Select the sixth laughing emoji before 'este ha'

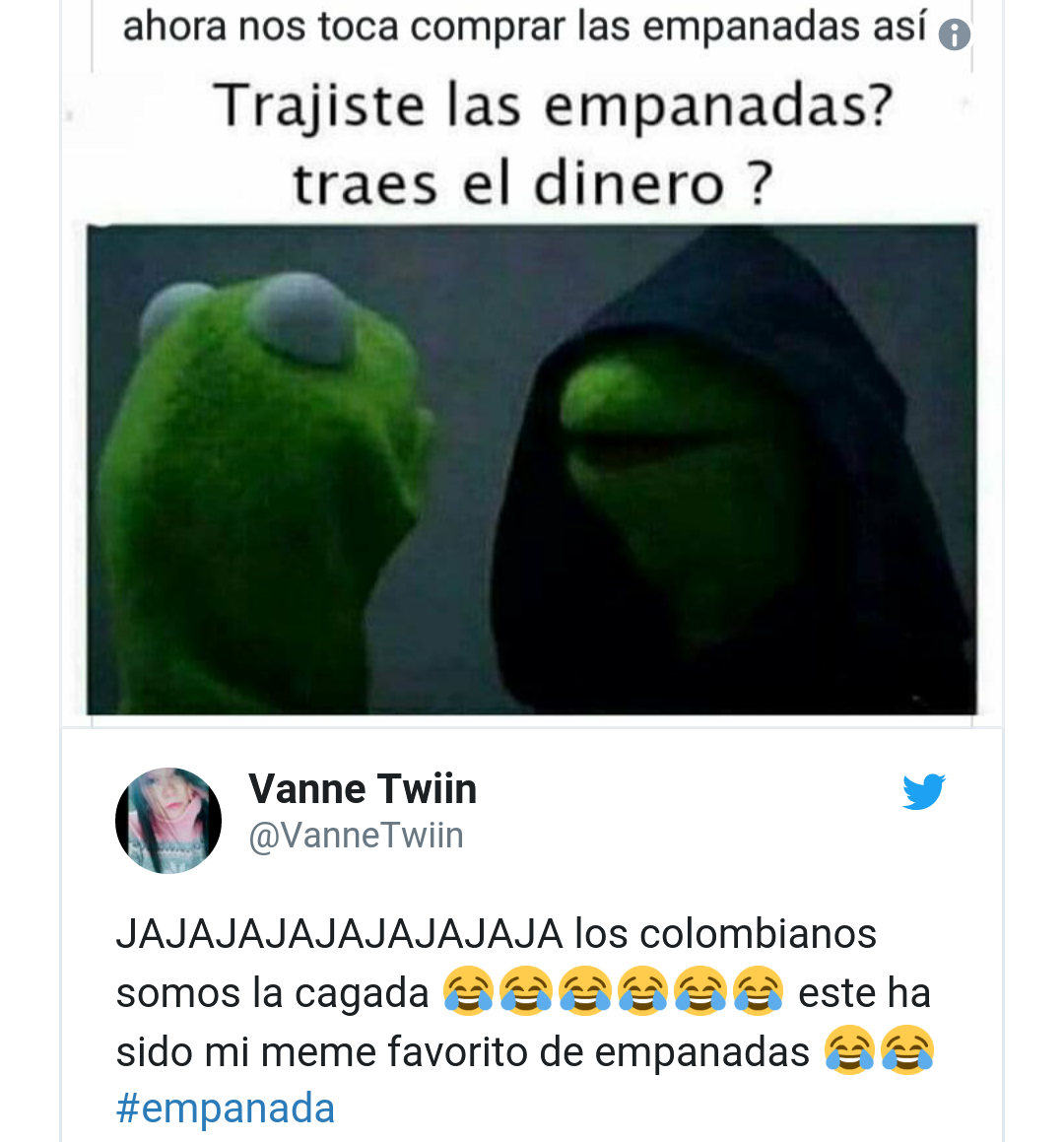[759, 991]
